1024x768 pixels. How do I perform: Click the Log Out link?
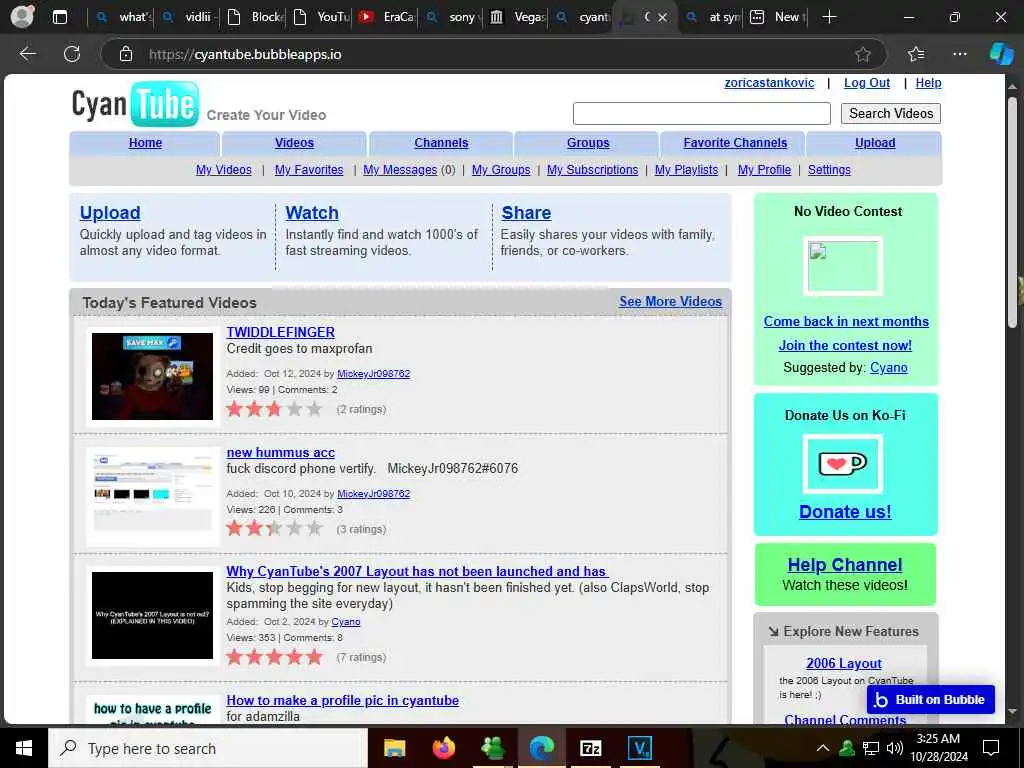pyautogui.click(x=867, y=83)
